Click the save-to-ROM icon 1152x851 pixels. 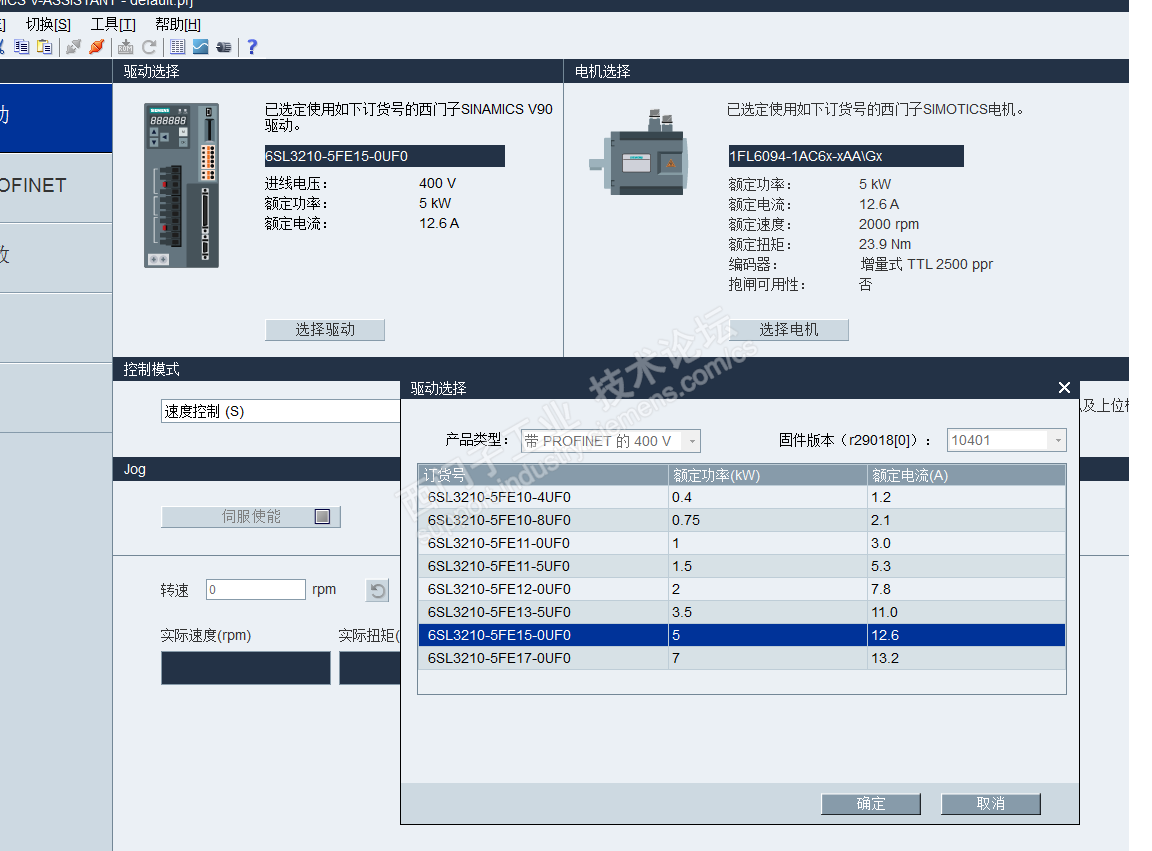coord(126,47)
